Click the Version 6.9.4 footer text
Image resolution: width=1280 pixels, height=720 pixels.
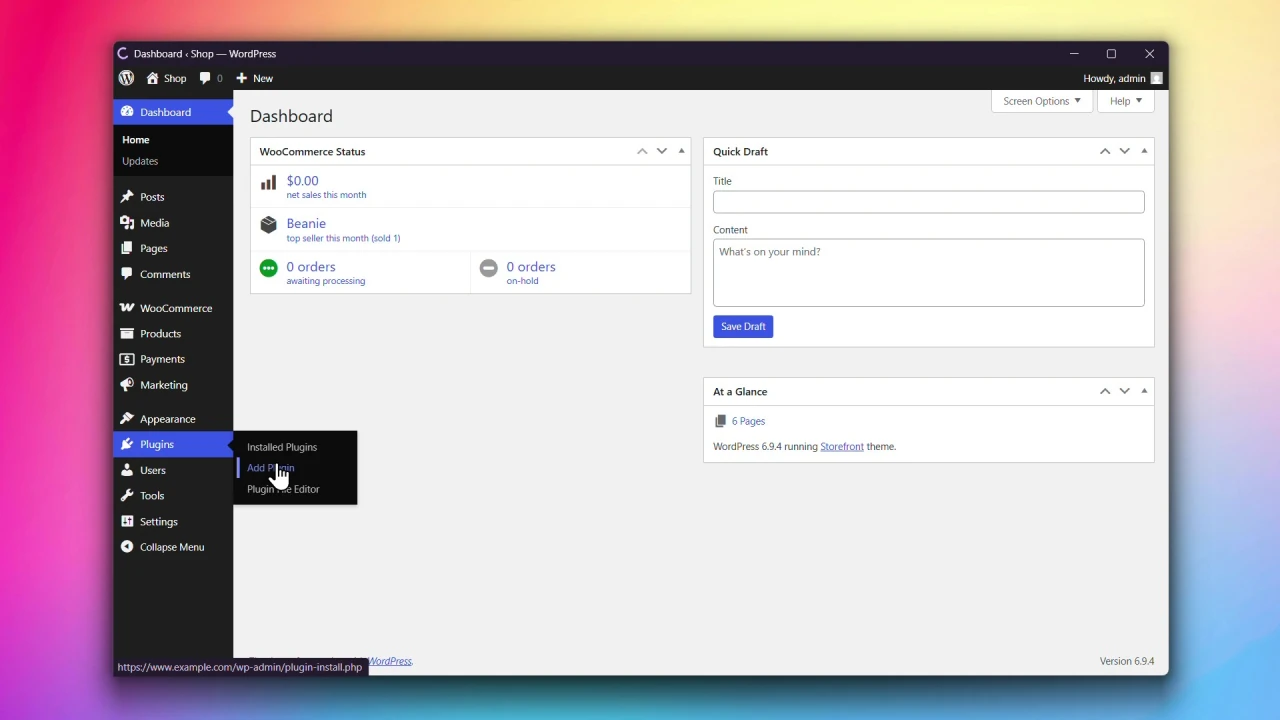(x=1127, y=661)
